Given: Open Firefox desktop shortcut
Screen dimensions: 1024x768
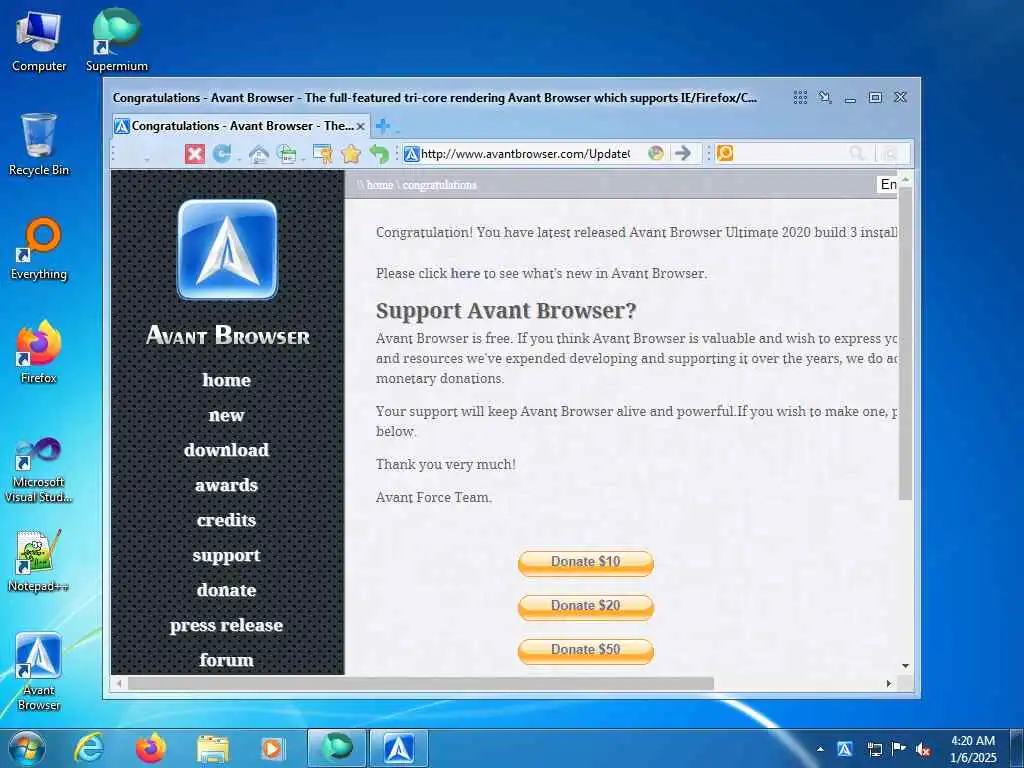Looking at the screenshot, I should (39, 353).
